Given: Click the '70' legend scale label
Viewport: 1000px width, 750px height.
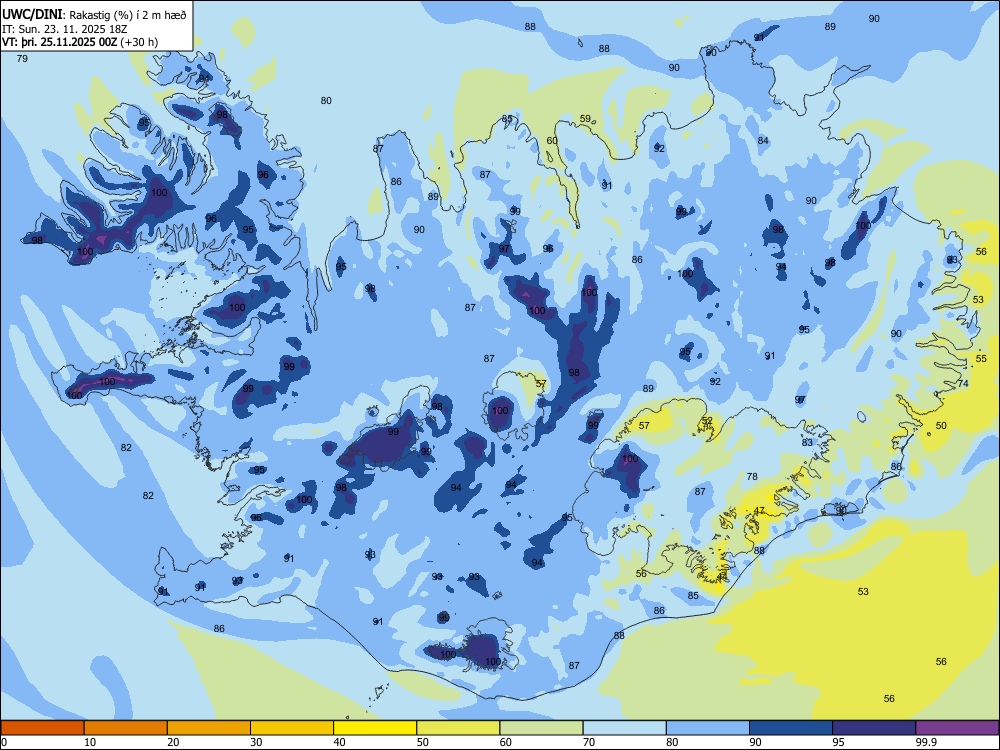Looking at the screenshot, I should click(x=589, y=742).
